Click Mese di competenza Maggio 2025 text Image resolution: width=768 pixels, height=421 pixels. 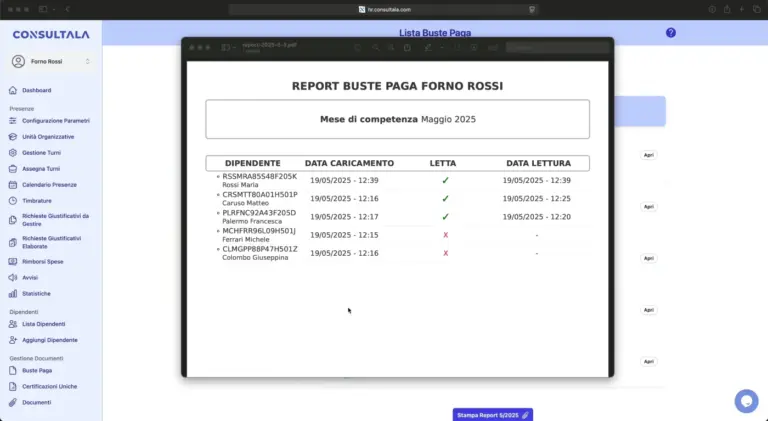(x=398, y=119)
